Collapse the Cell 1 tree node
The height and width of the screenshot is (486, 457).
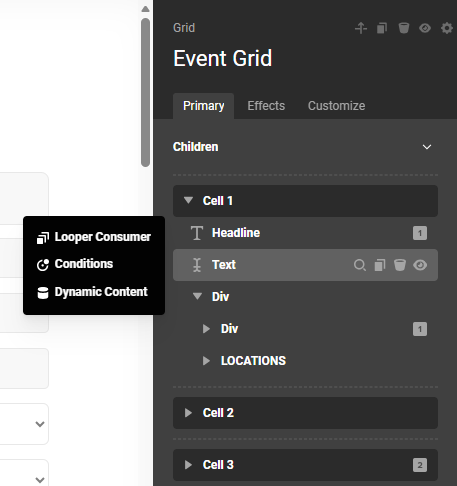188,200
